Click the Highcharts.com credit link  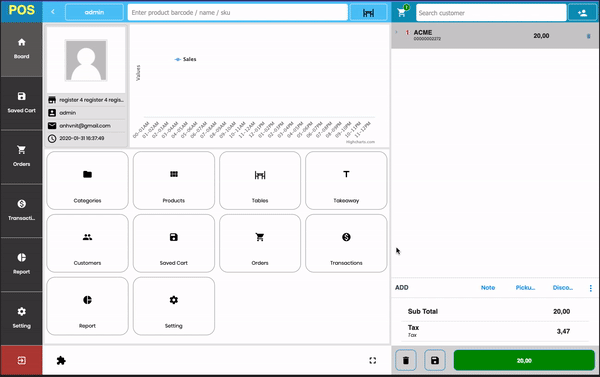(360, 142)
